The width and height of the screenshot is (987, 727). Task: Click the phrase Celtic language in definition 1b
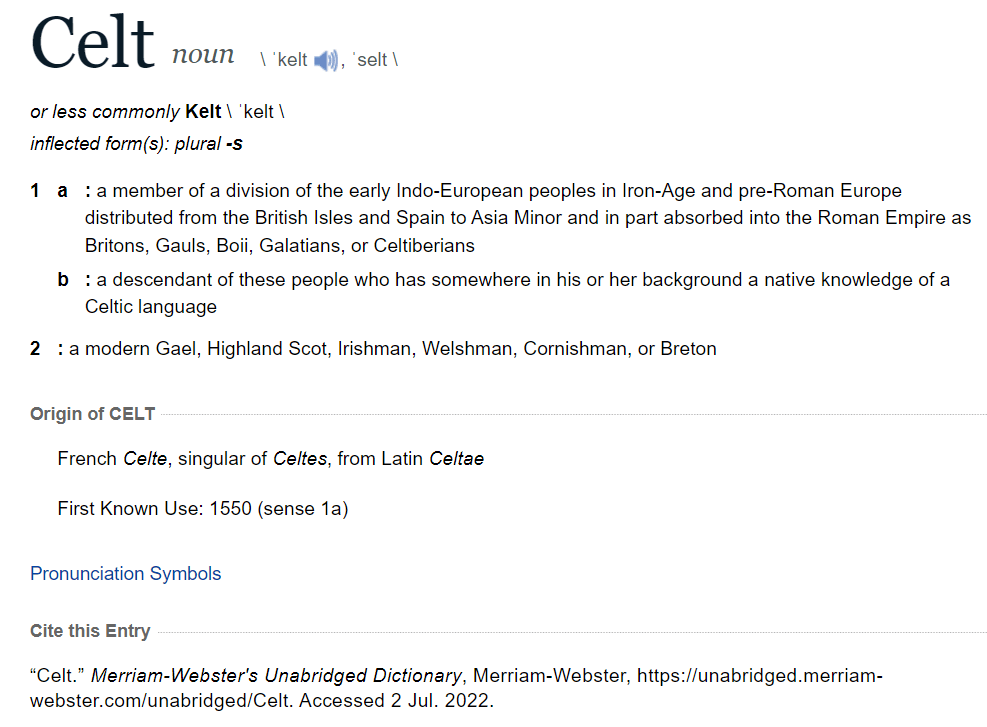point(150,306)
